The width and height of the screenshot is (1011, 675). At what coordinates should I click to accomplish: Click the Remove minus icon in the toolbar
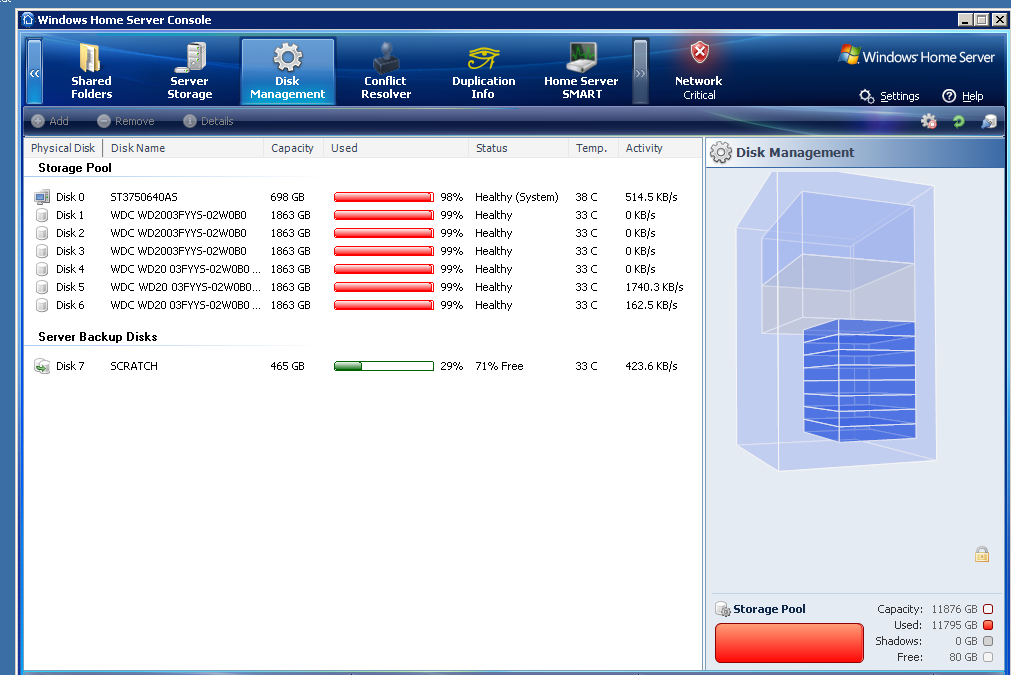(x=104, y=121)
